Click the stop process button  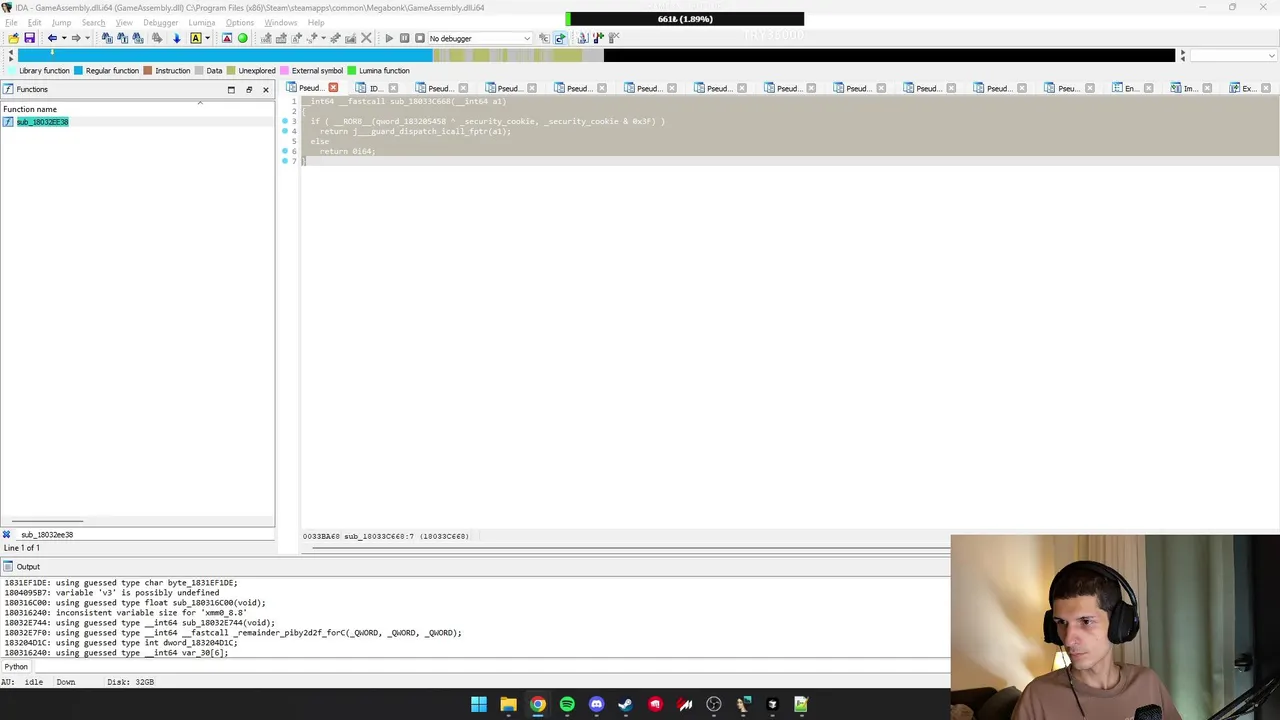[419, 38]
